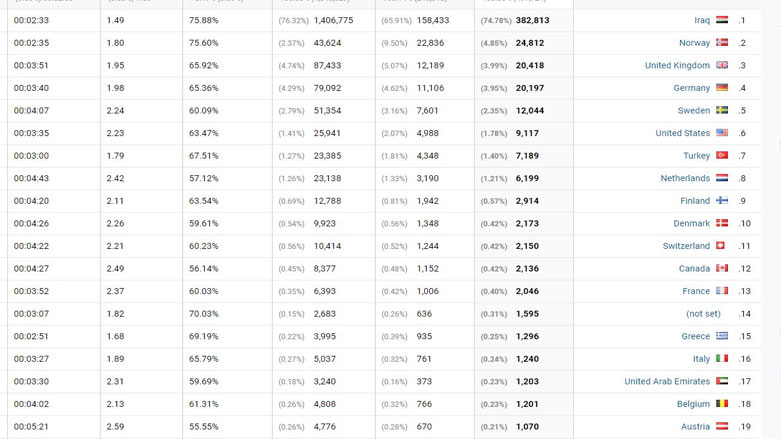Screen dimensions: 781x439
Task: Open the Austria country link
Action: (695, 426)
